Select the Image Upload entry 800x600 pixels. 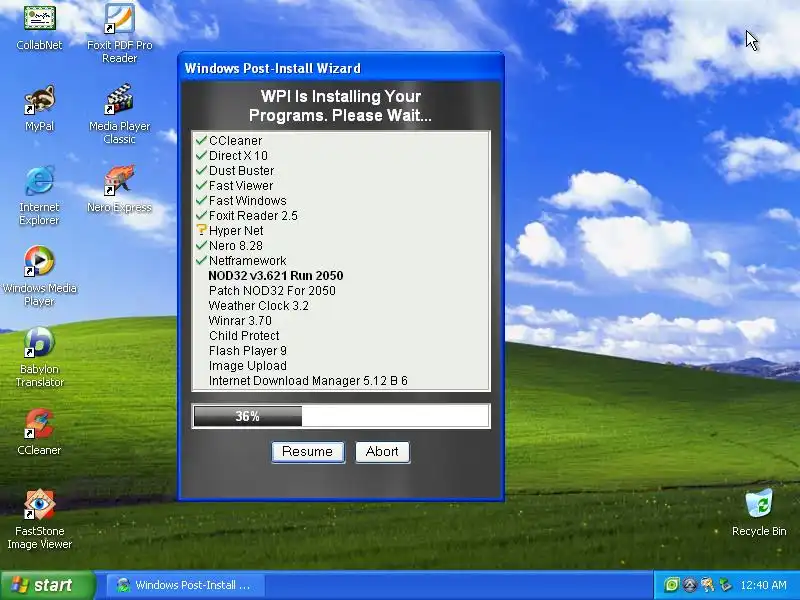tap(247, 365)
